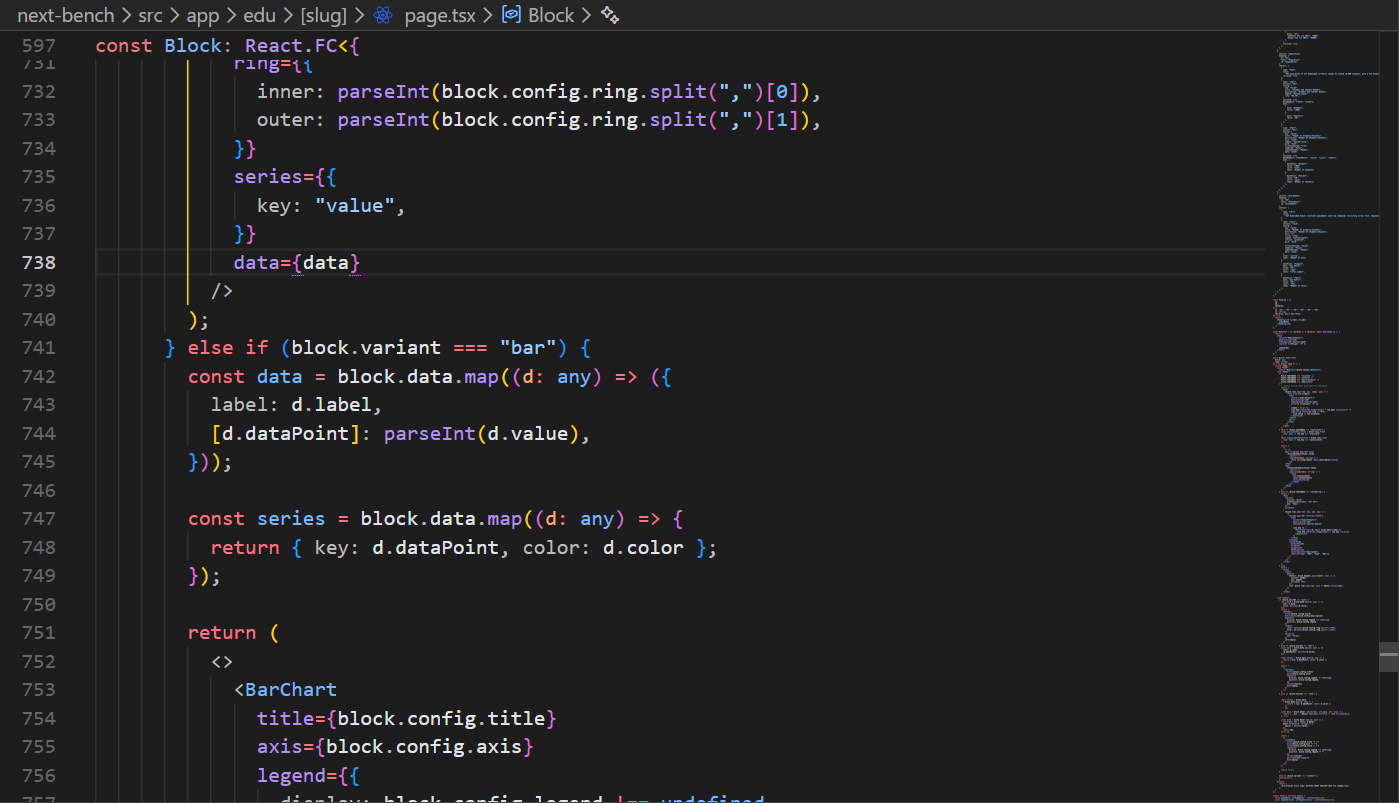Expand the src folder breadcrumb
This screenshot has width=1399, height=803.
tap(150, 15)
